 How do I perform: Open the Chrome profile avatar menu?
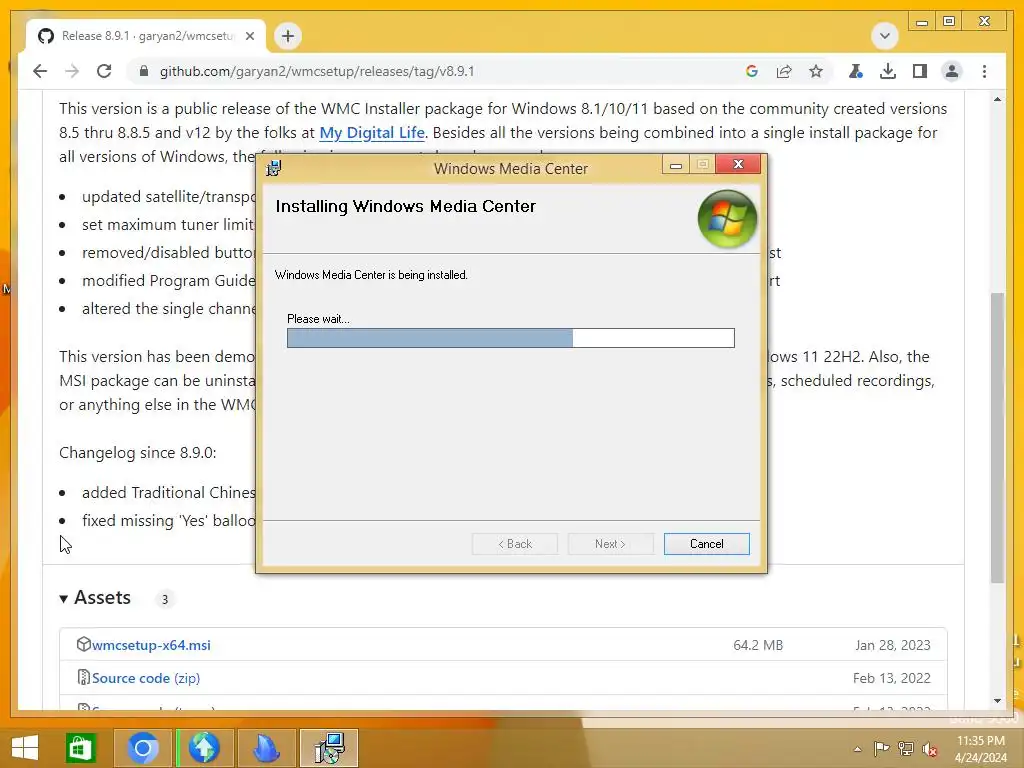click(952, 71)
